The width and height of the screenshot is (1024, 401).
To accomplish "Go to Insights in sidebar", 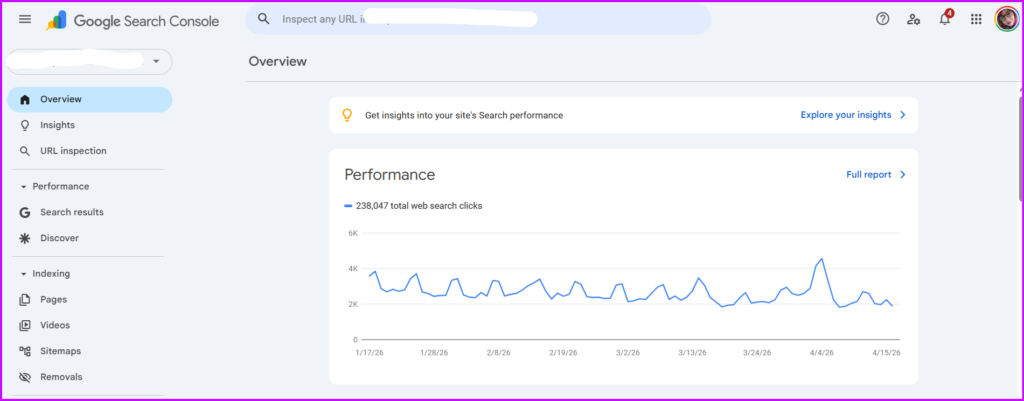I will (x=57, y=125).
